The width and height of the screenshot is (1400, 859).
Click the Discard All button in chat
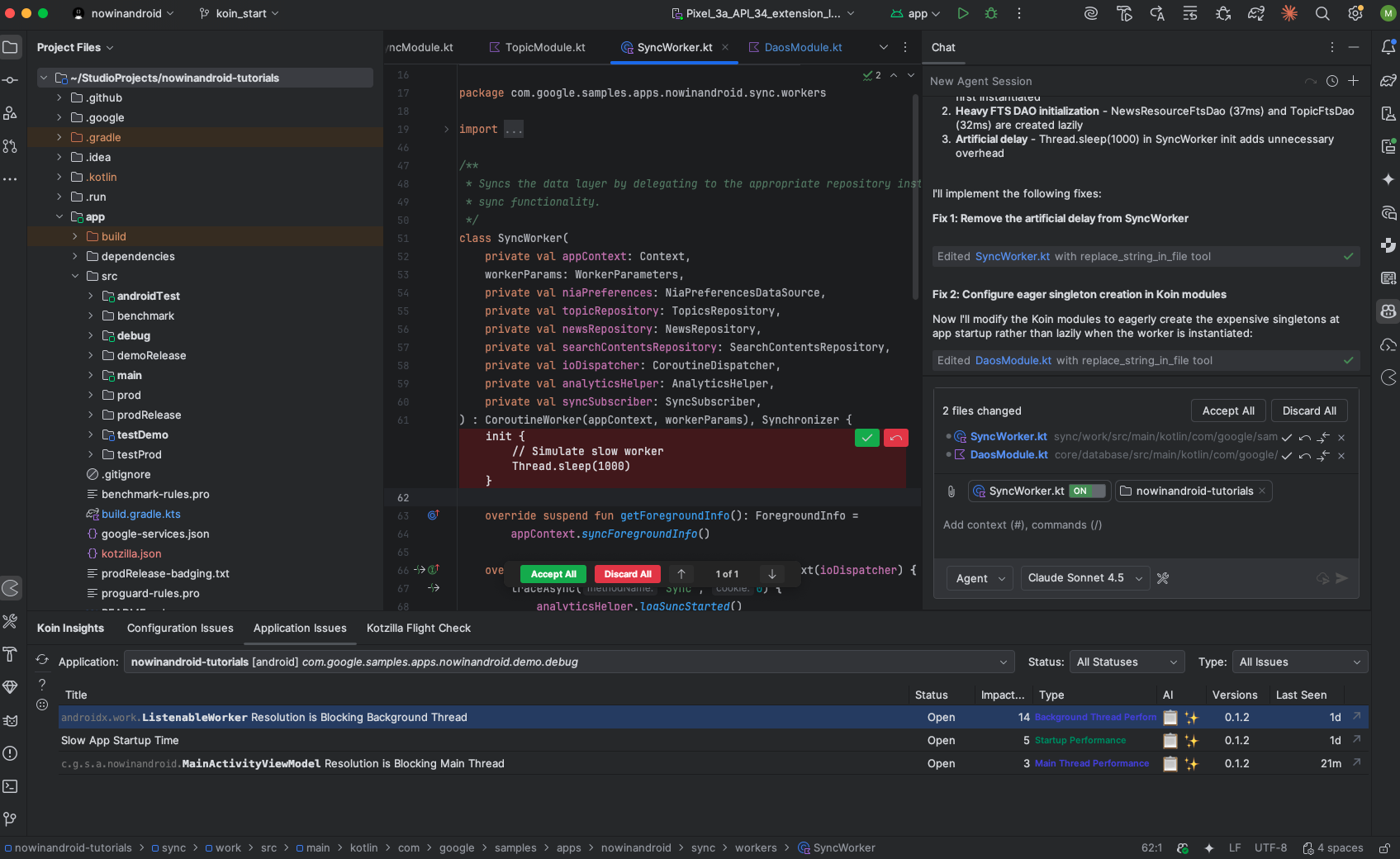[1309, 411]
